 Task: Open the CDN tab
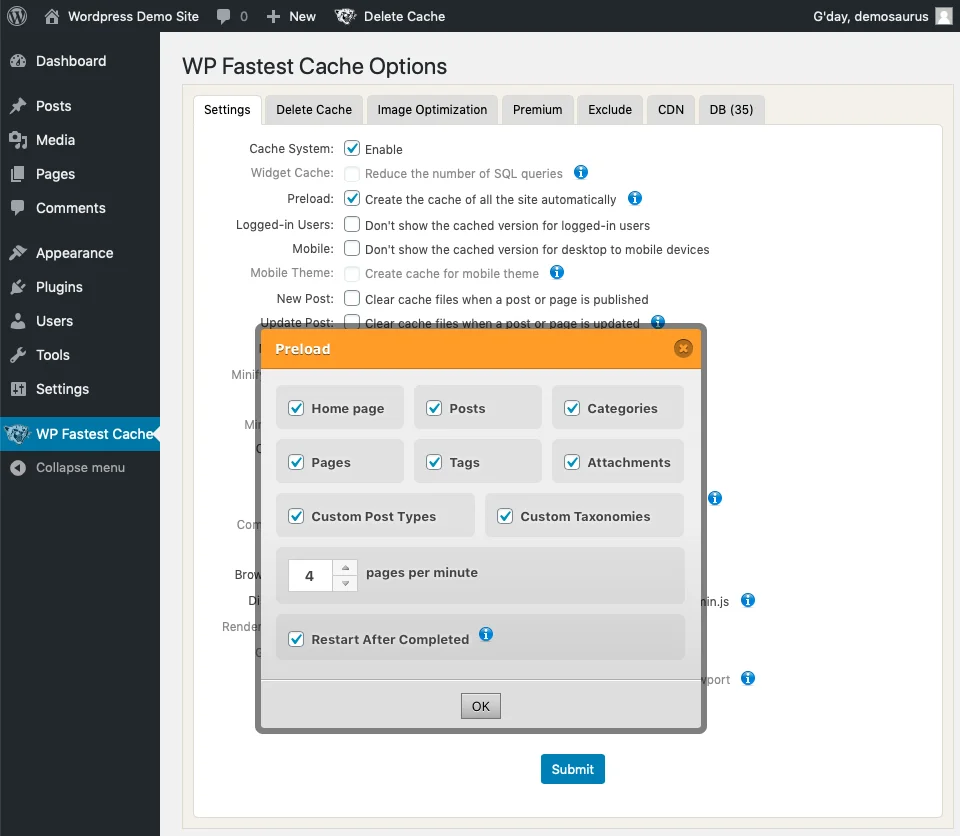[x=671, y=110]
